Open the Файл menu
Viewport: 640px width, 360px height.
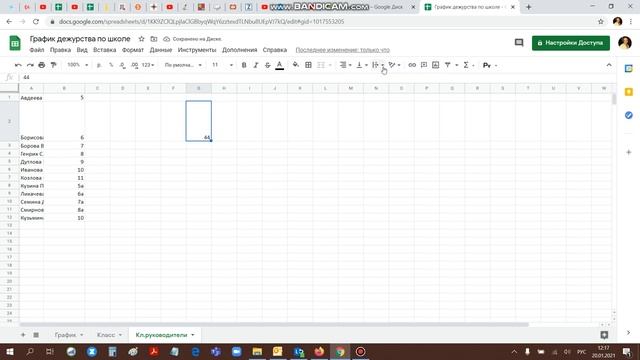click(x=37, y=50)
